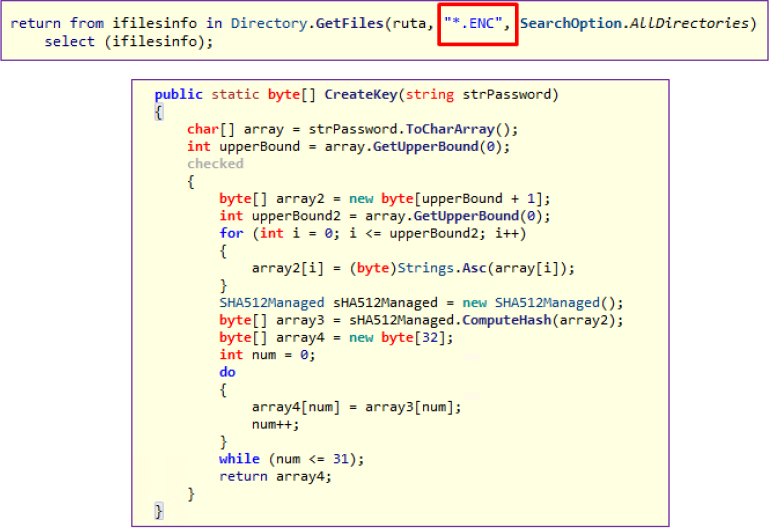Click the 'return array4;' statement
Viewport: 769px width, 528px height.
click(275, 477)
